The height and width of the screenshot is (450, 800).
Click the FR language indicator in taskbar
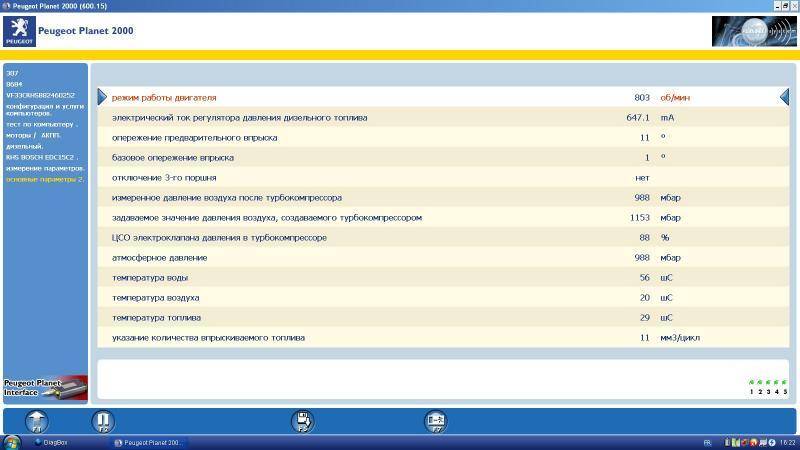click(x=706, y=442)
